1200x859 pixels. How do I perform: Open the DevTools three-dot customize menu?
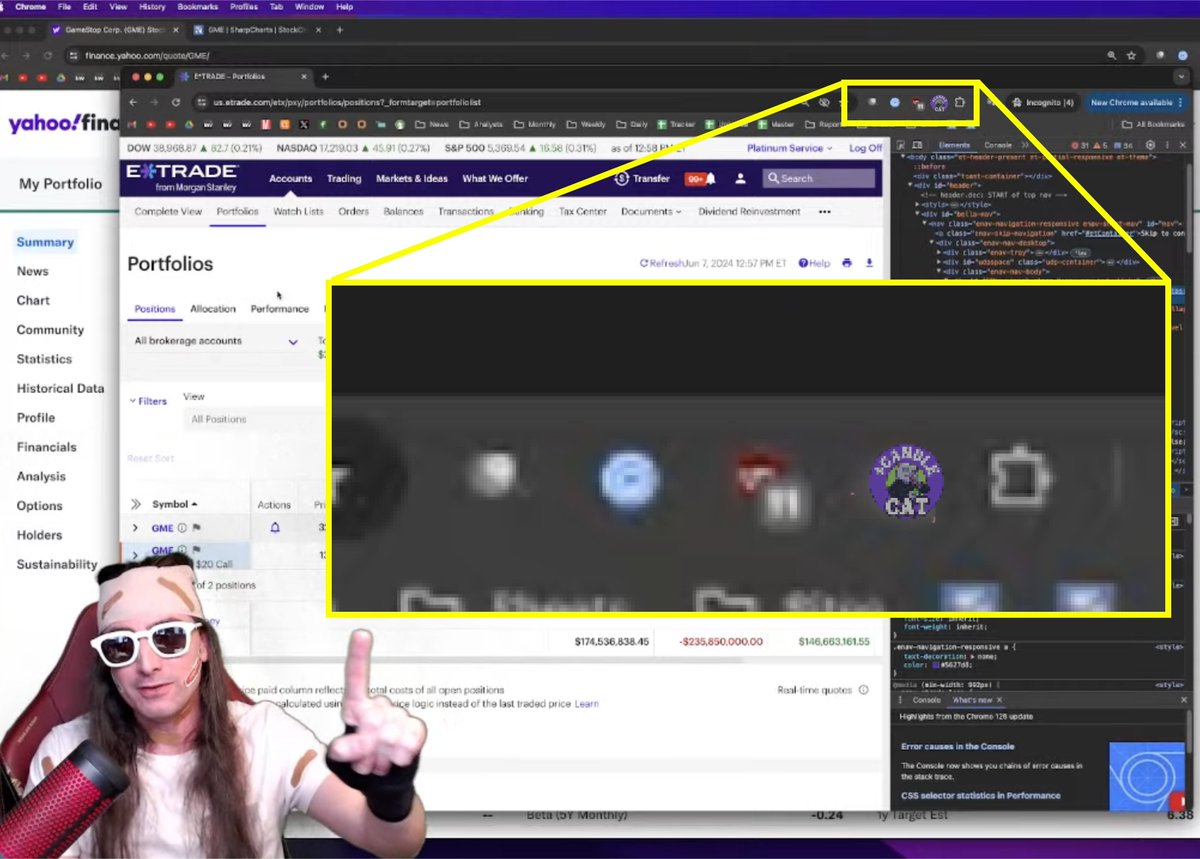tap(1165, 145)
